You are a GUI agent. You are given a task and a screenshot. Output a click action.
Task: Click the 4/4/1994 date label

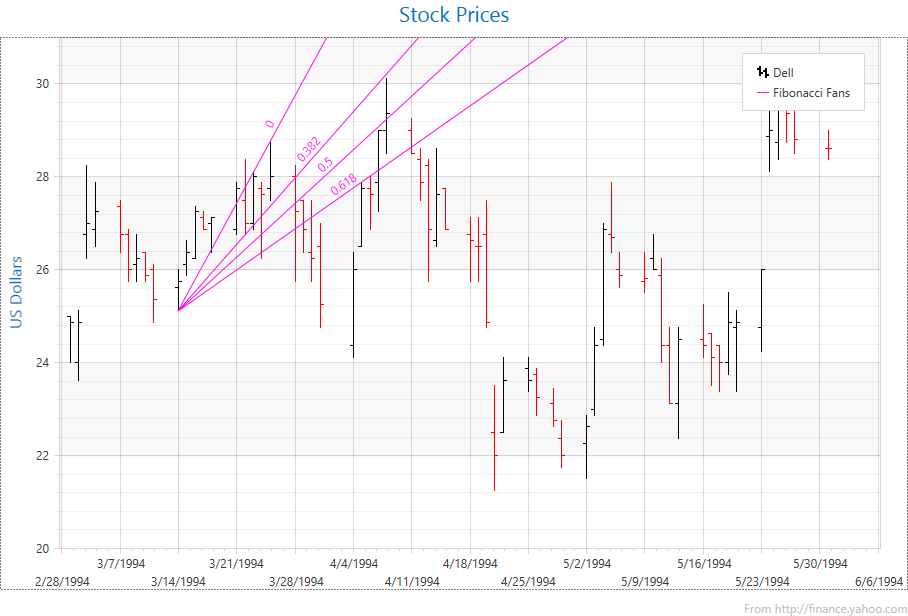point(354,563)
